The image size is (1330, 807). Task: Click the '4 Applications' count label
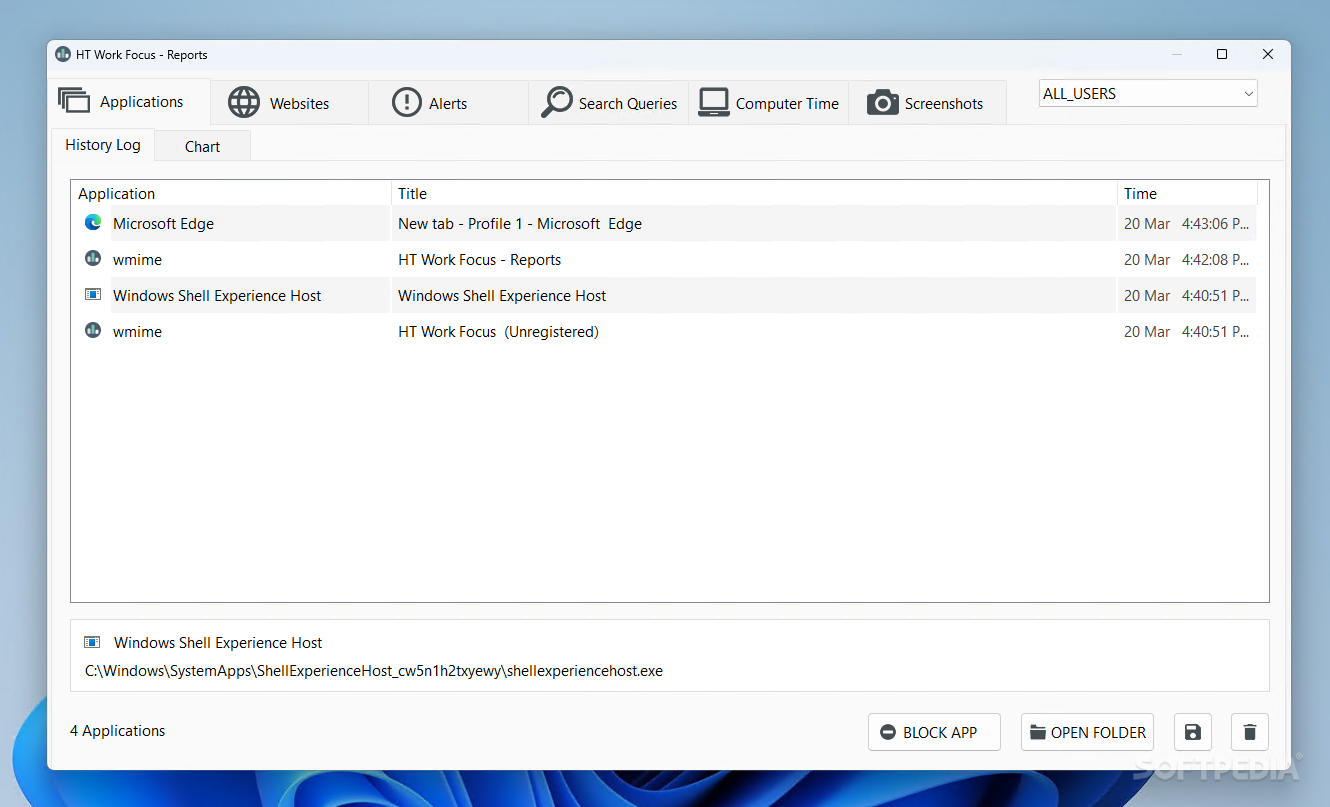click(x=118, y=731)
